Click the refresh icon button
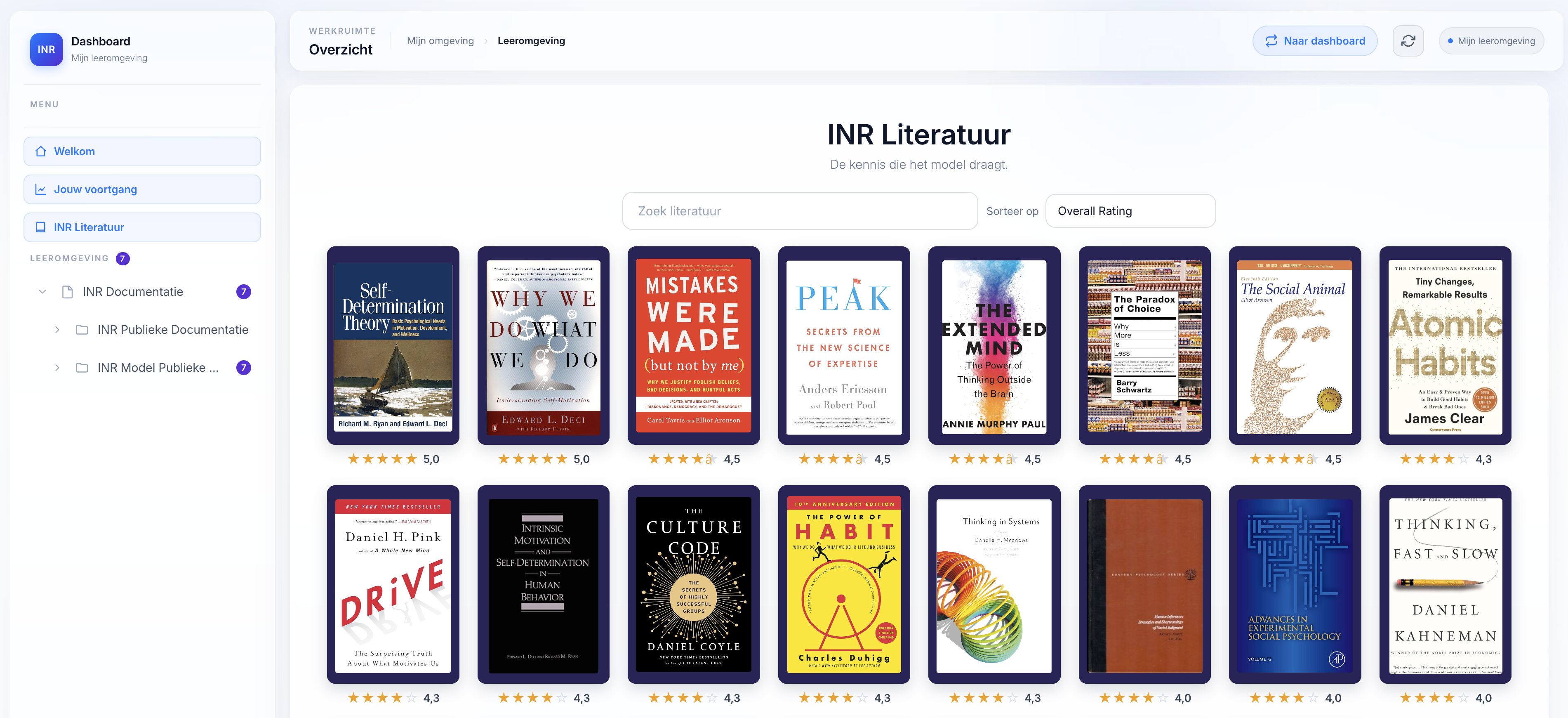The image size is (1568, 718). 1408,41
